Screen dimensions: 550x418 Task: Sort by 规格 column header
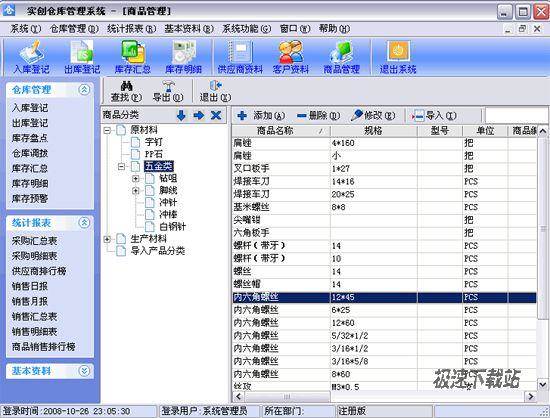pos(373,131)
